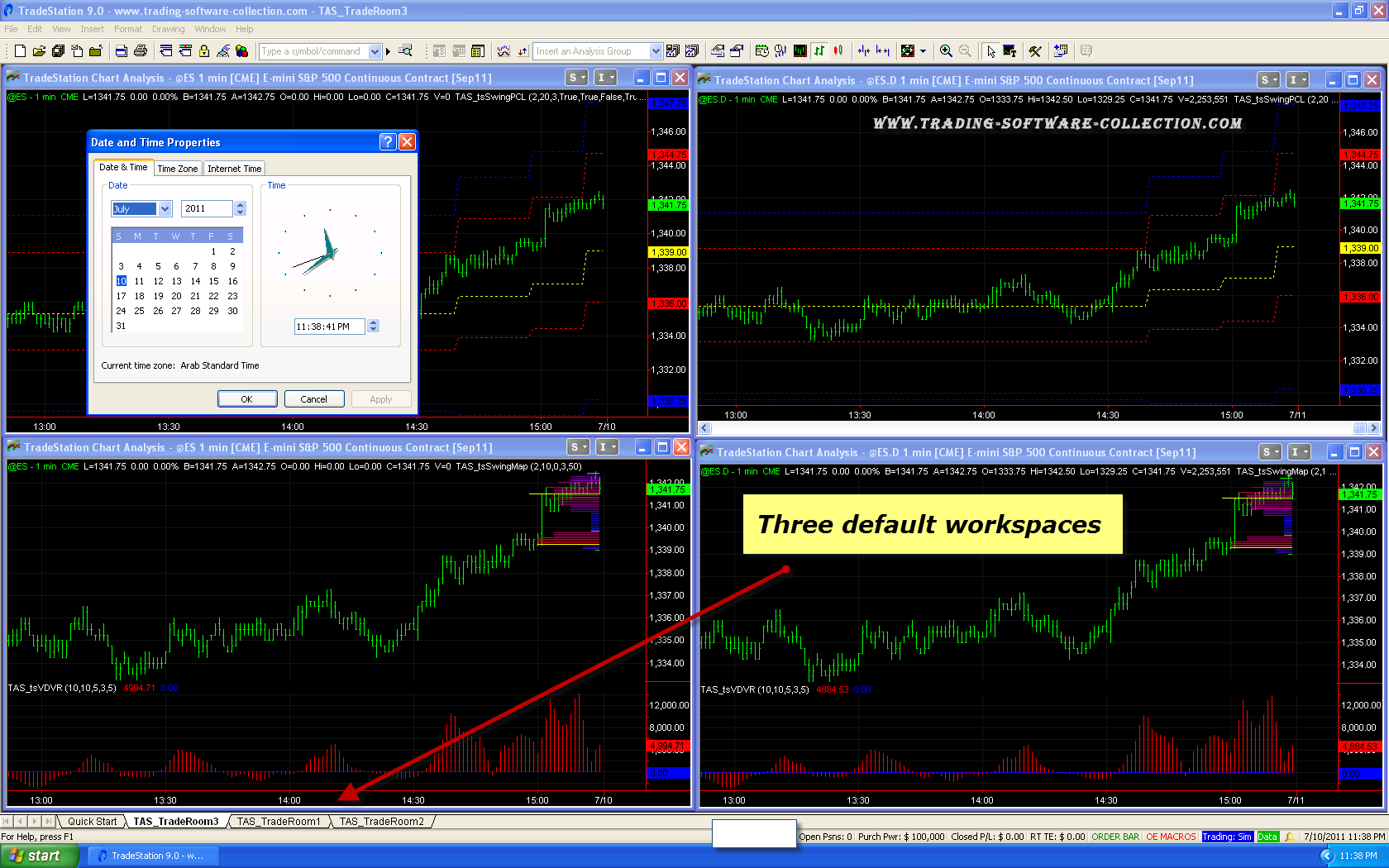Expand the Type a symbol/command dropdown
Viewport: 1389px width, 868px height.
[x=375, y=51]
